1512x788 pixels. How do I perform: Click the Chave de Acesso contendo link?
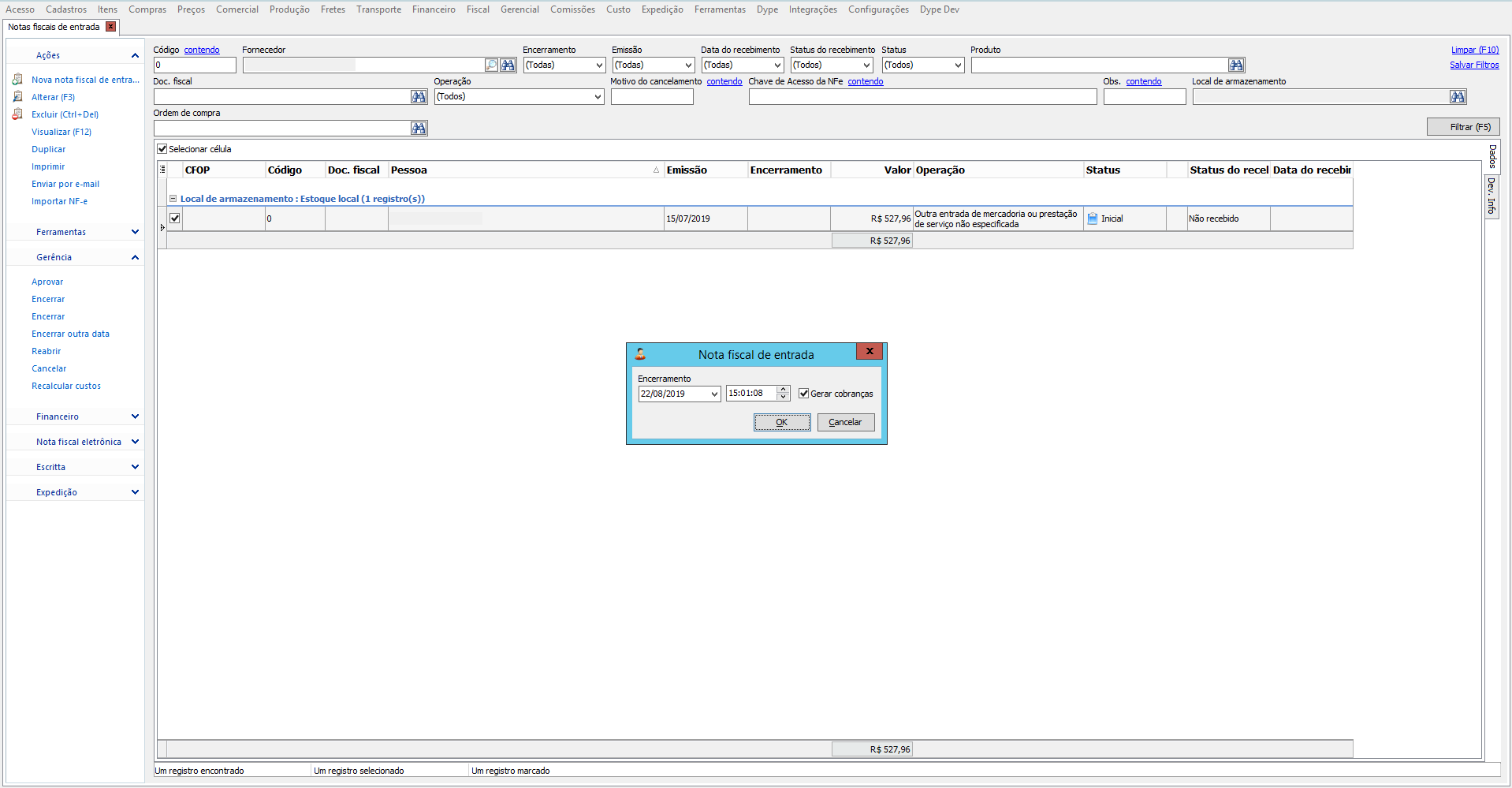click(865, 81)
